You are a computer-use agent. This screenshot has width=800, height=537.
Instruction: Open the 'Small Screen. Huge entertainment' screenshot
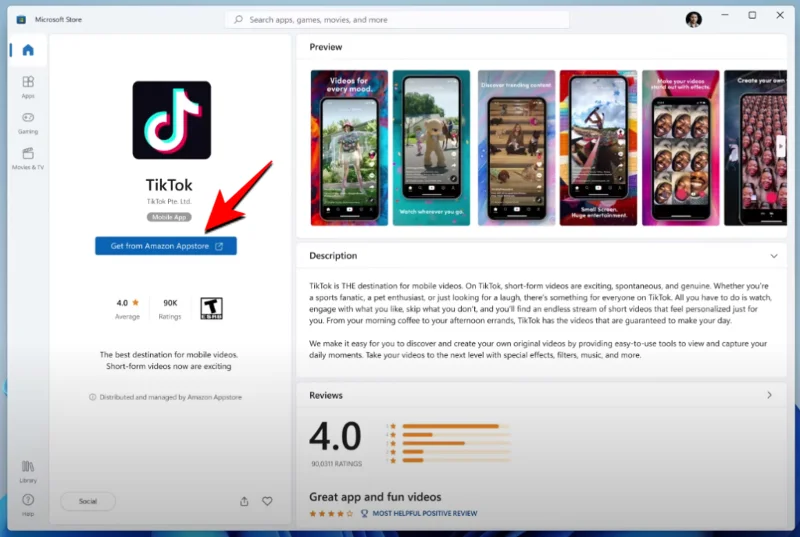tap(598, 148)
